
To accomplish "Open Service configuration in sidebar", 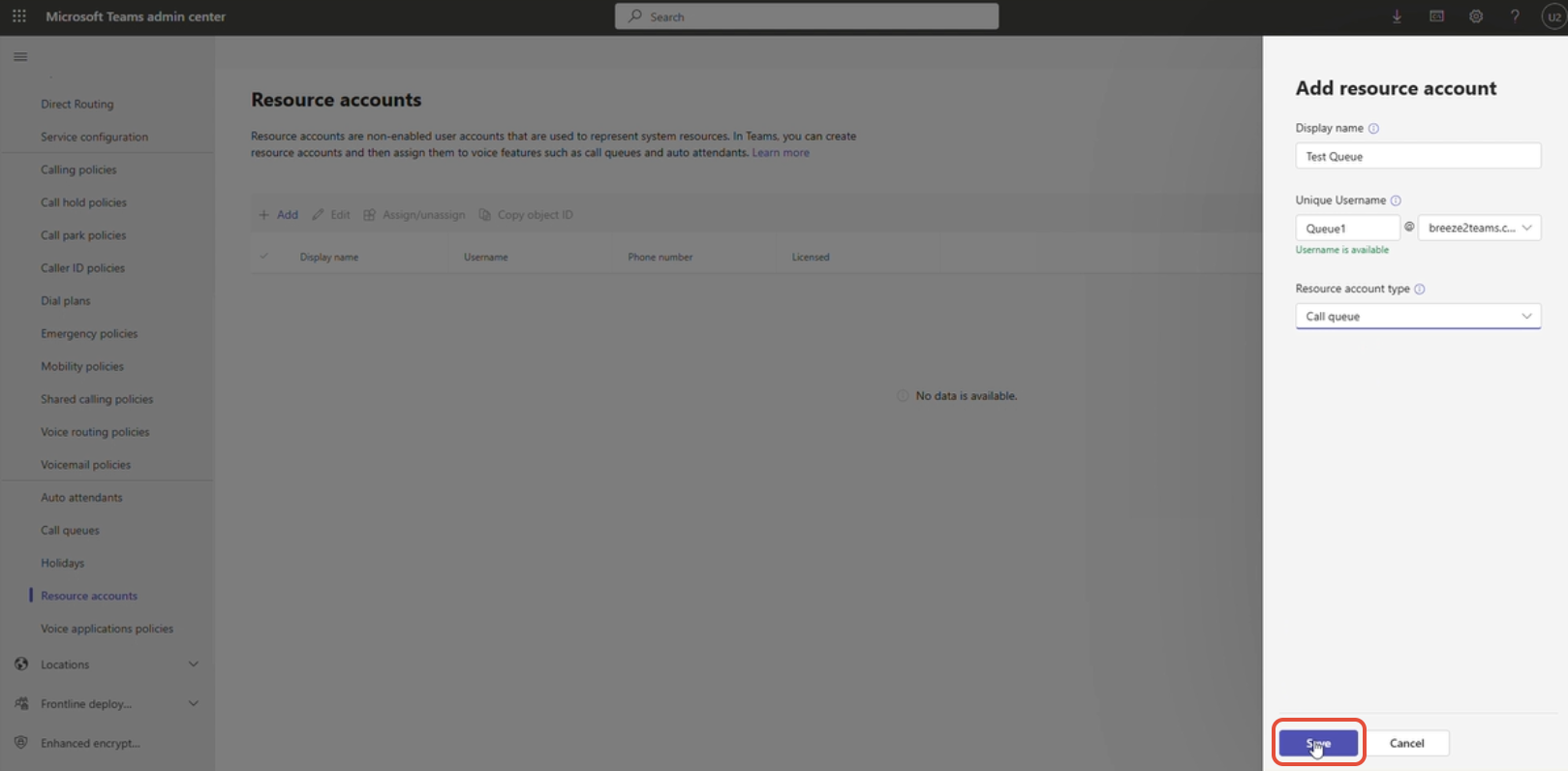I will coord(95,138).
